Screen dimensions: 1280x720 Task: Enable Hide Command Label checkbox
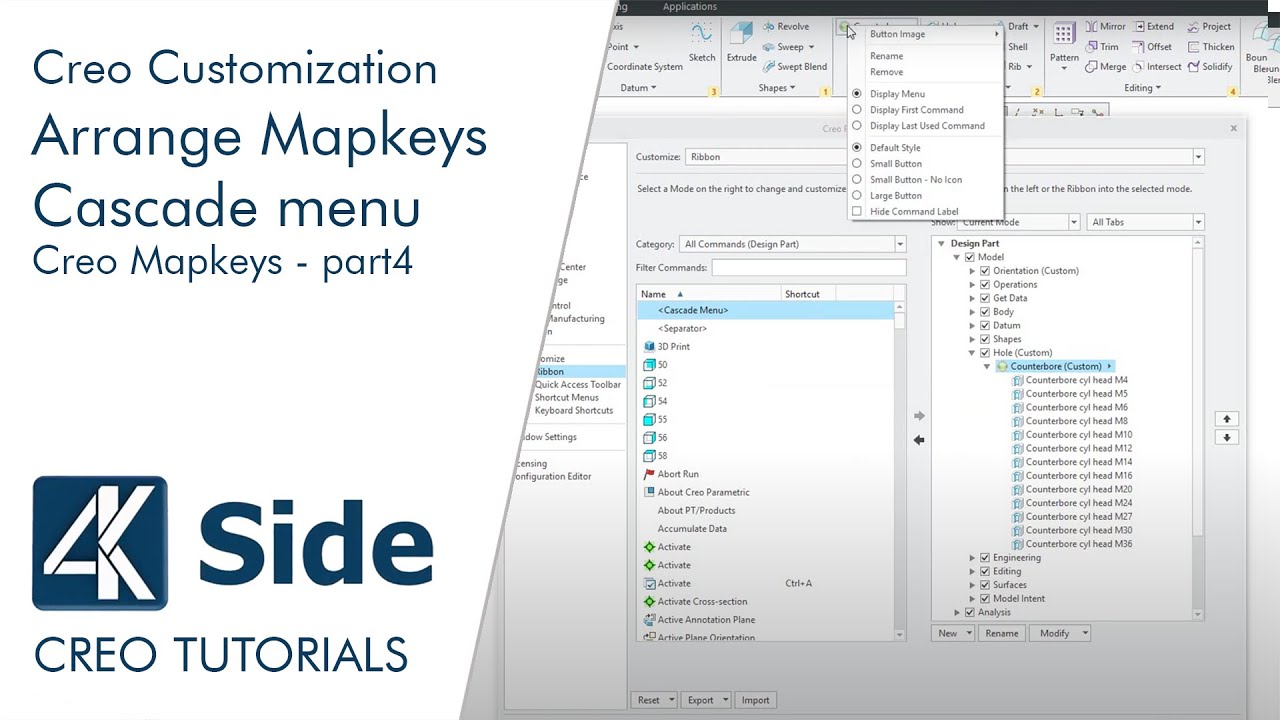point(856,212)
